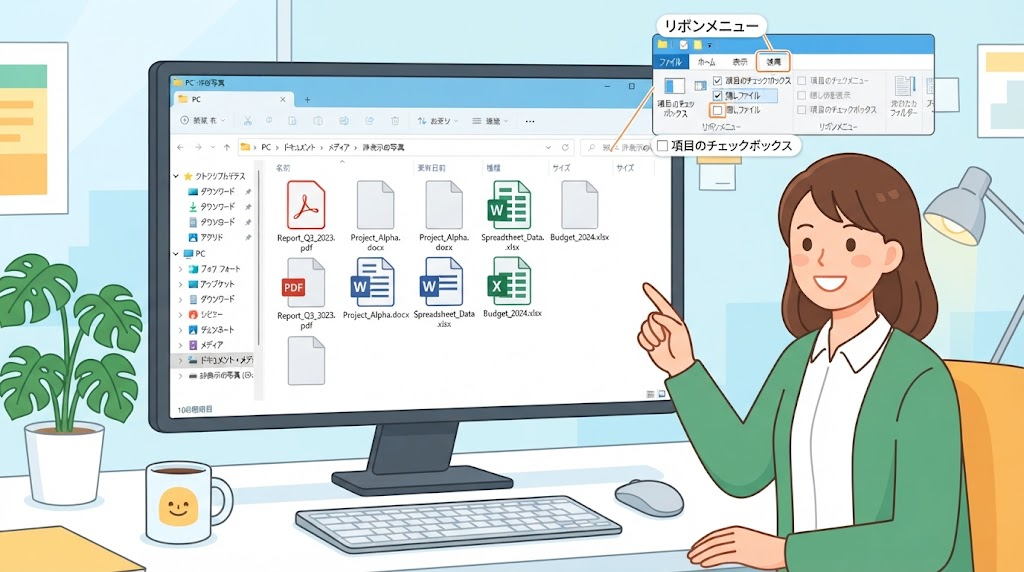
Task: Select the green Spreadtheet_Data.xlsx file icon
Action: pyautogui.click(x=509, y=205)
